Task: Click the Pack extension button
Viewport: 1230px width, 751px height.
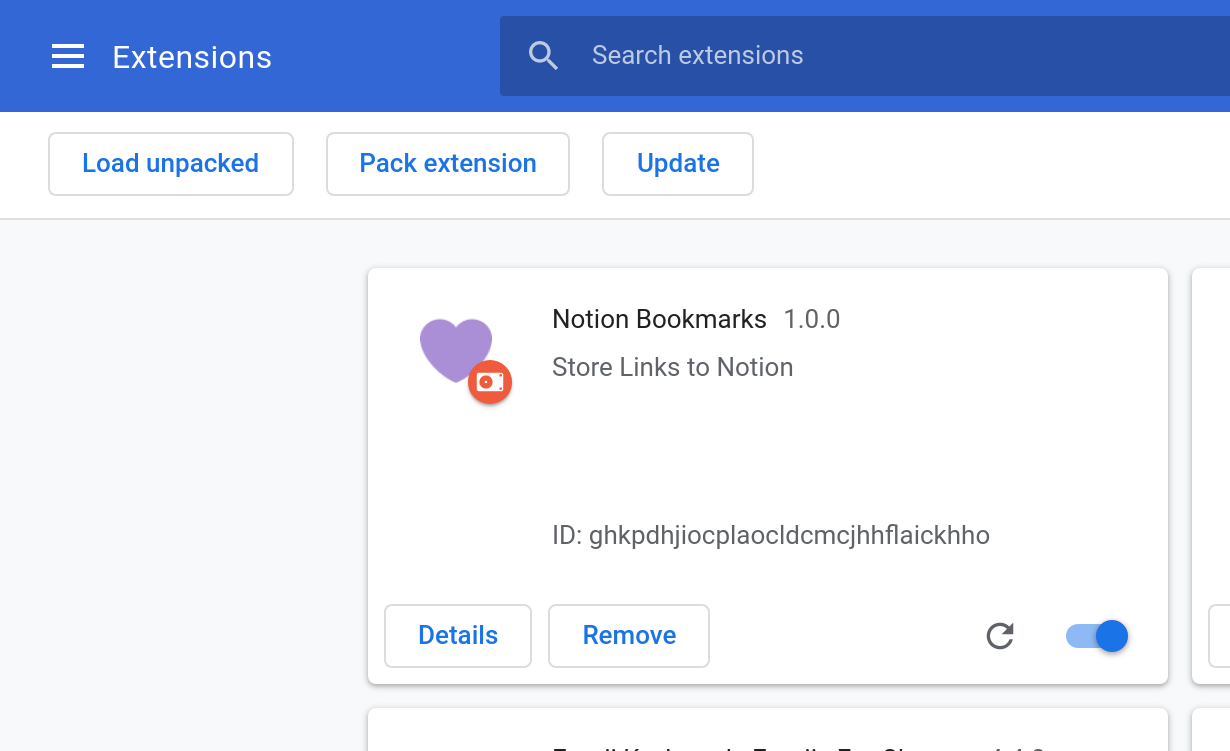Action: pyautogui.click(x=447, y=164)
